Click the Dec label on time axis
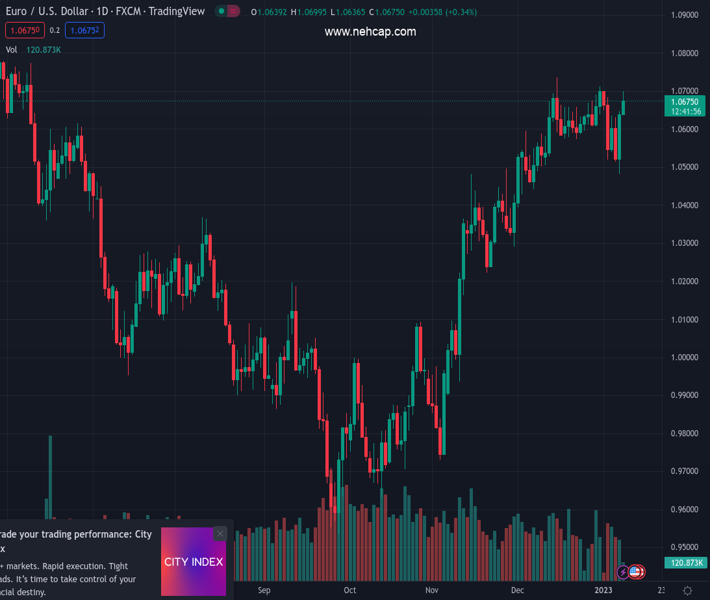 pos(516,590)
